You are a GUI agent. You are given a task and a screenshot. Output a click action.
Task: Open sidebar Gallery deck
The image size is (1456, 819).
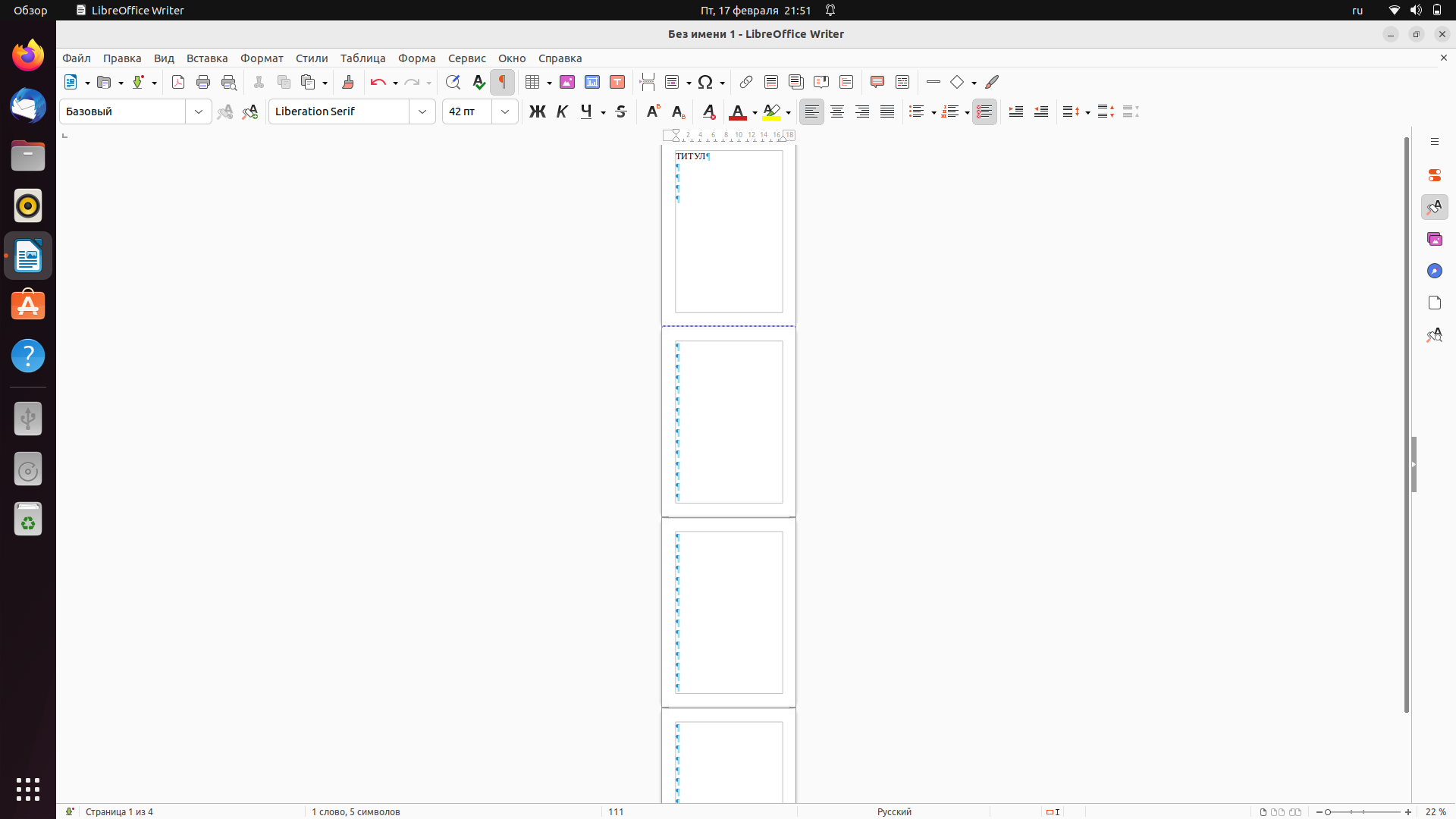tap(1434, 239)
